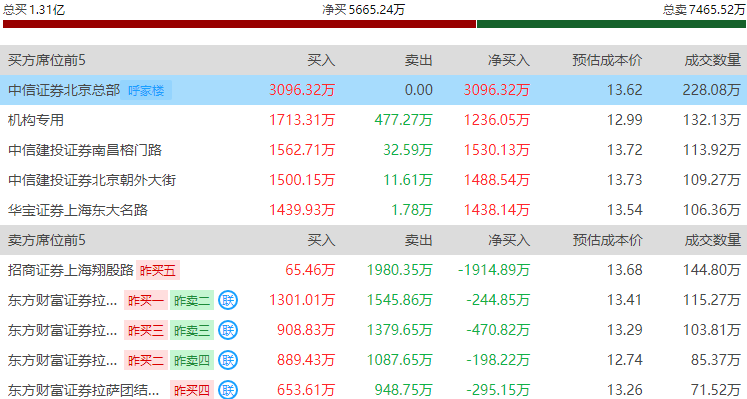Click the 1.78万 sell value

coord(412,210)
